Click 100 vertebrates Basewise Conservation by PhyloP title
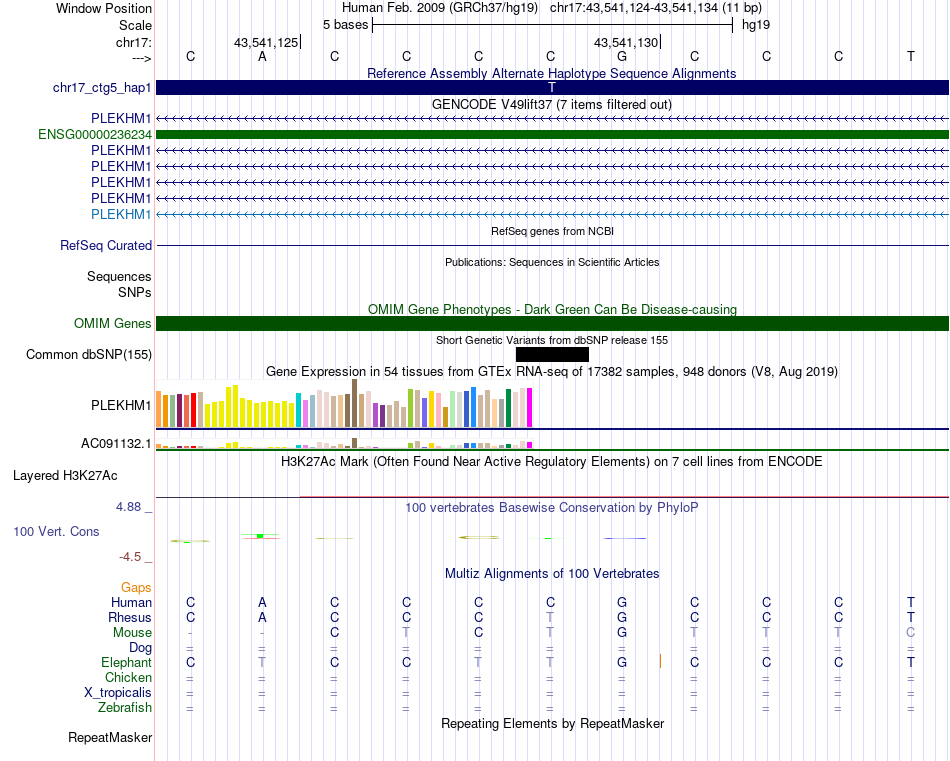This screenshot has height=761, width=950. click(x=552, y=508)
